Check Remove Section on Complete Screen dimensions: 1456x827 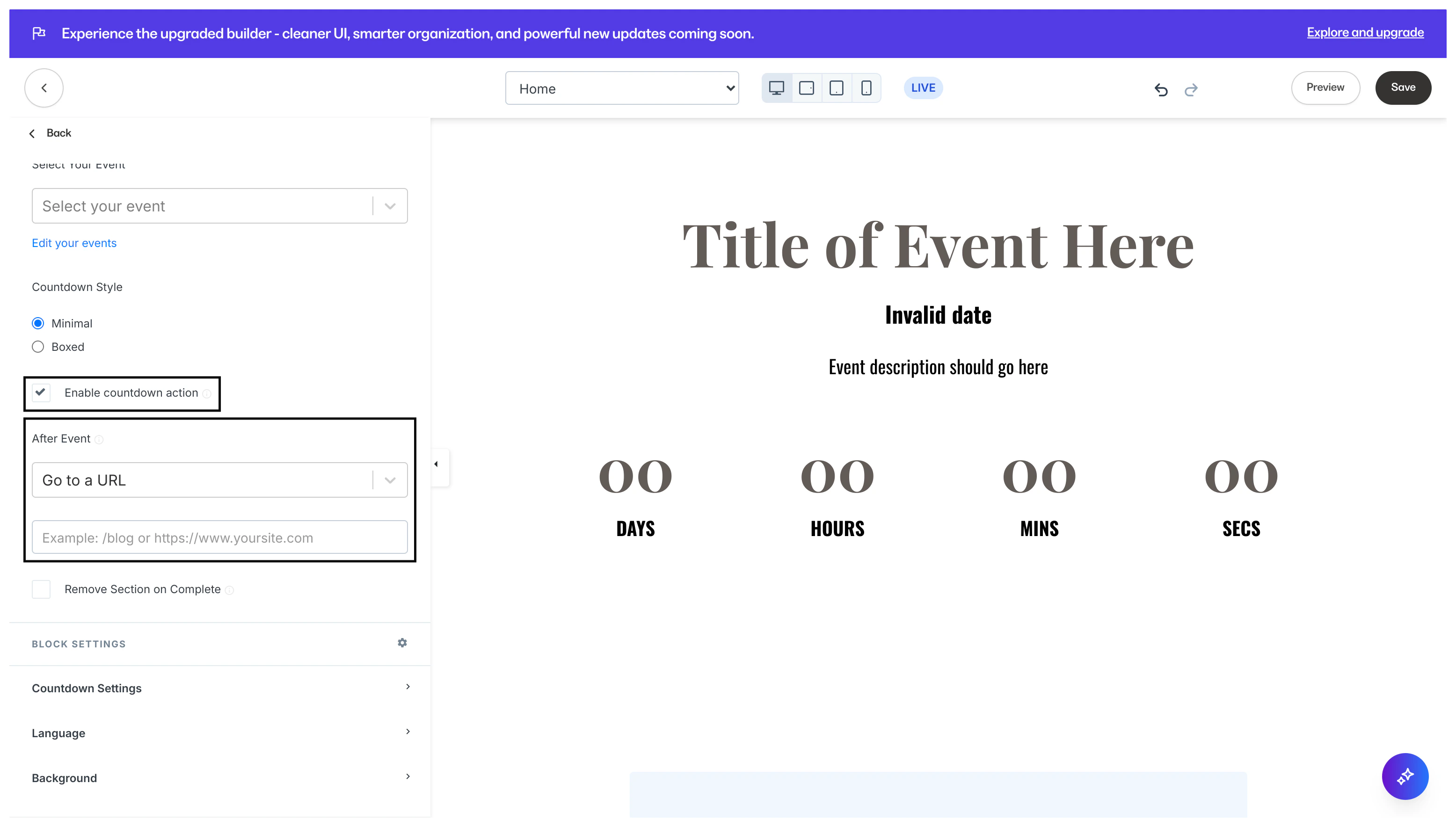coord(41,589)
